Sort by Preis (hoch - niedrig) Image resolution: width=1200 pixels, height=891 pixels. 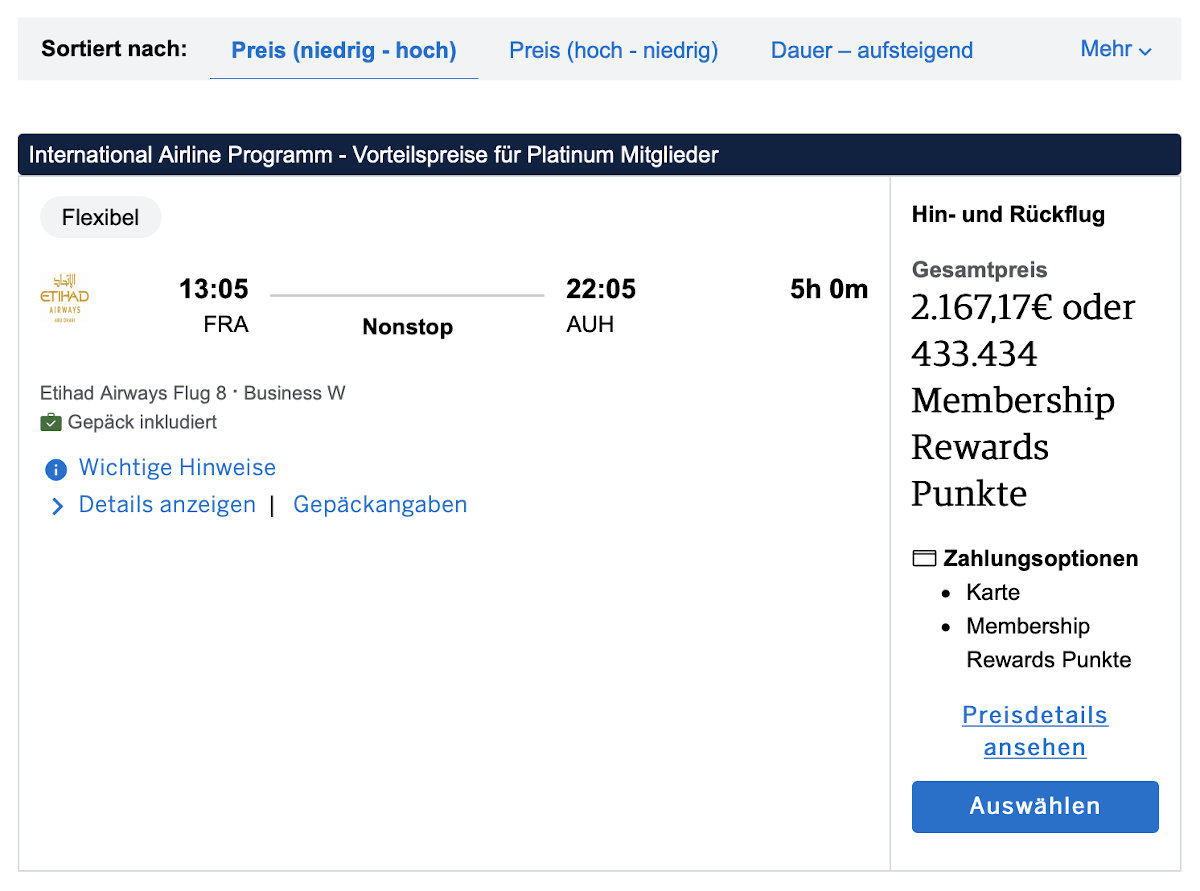[x=614, y=50]
